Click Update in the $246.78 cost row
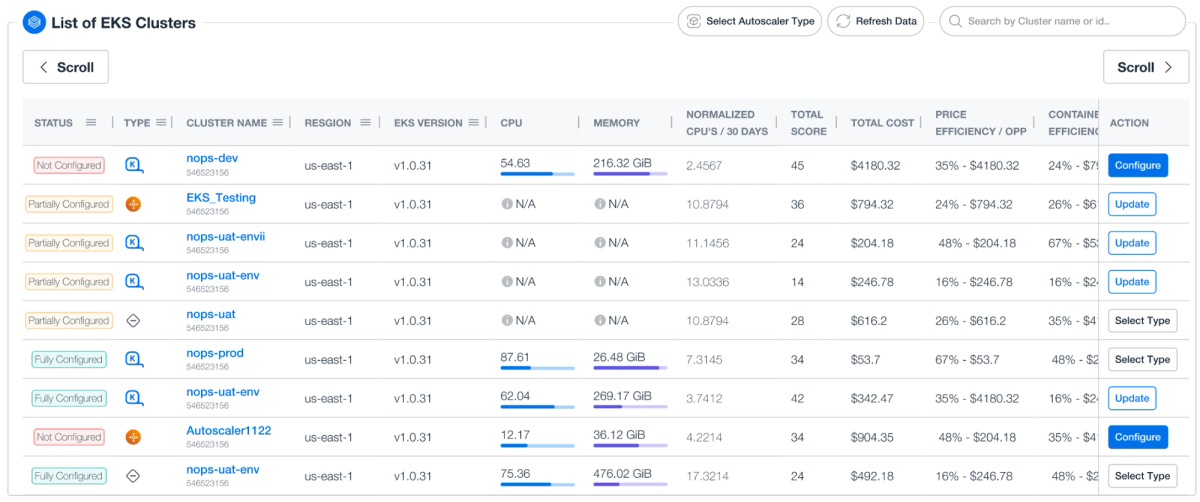This screenshot has width=1200, height=502. pyautogui.click(x=1132, y=282)
